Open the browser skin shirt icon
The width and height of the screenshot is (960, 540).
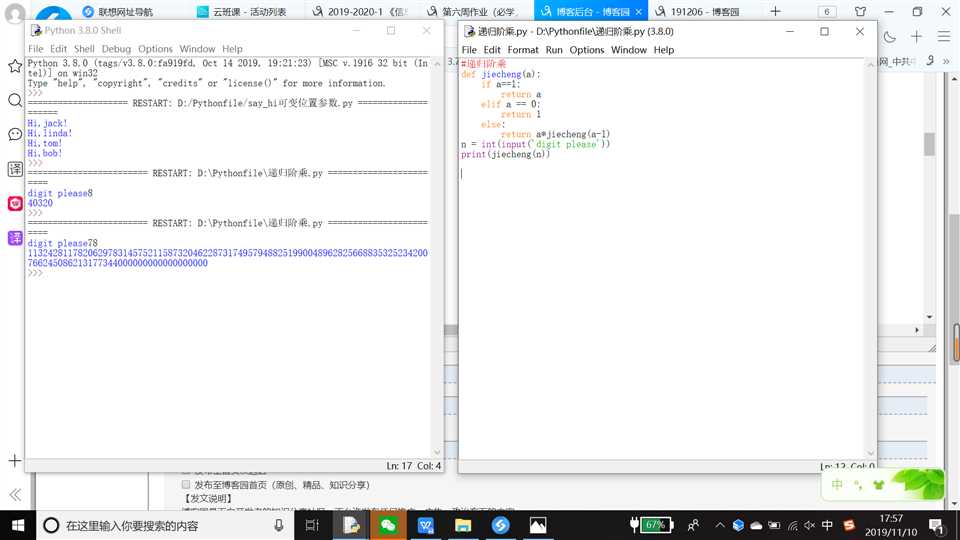[860, 12]
